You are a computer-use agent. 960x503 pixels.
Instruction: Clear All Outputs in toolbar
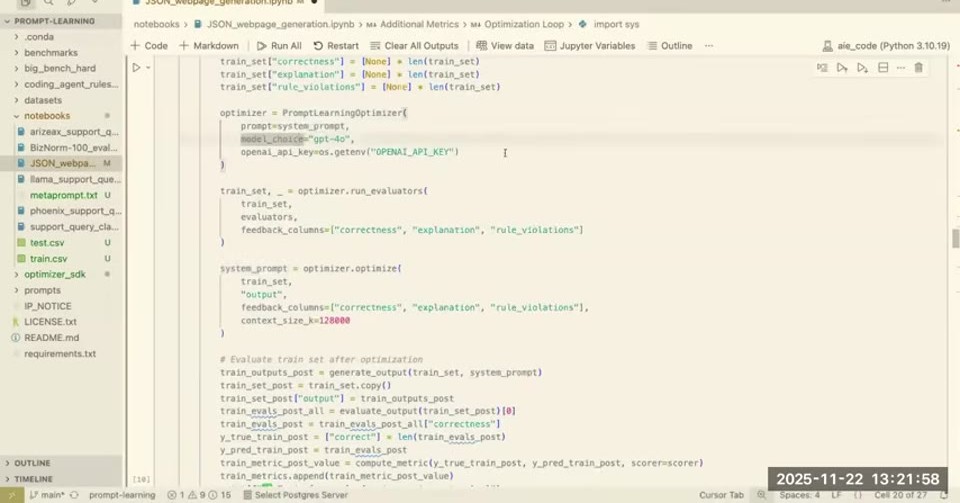[414, 46]
